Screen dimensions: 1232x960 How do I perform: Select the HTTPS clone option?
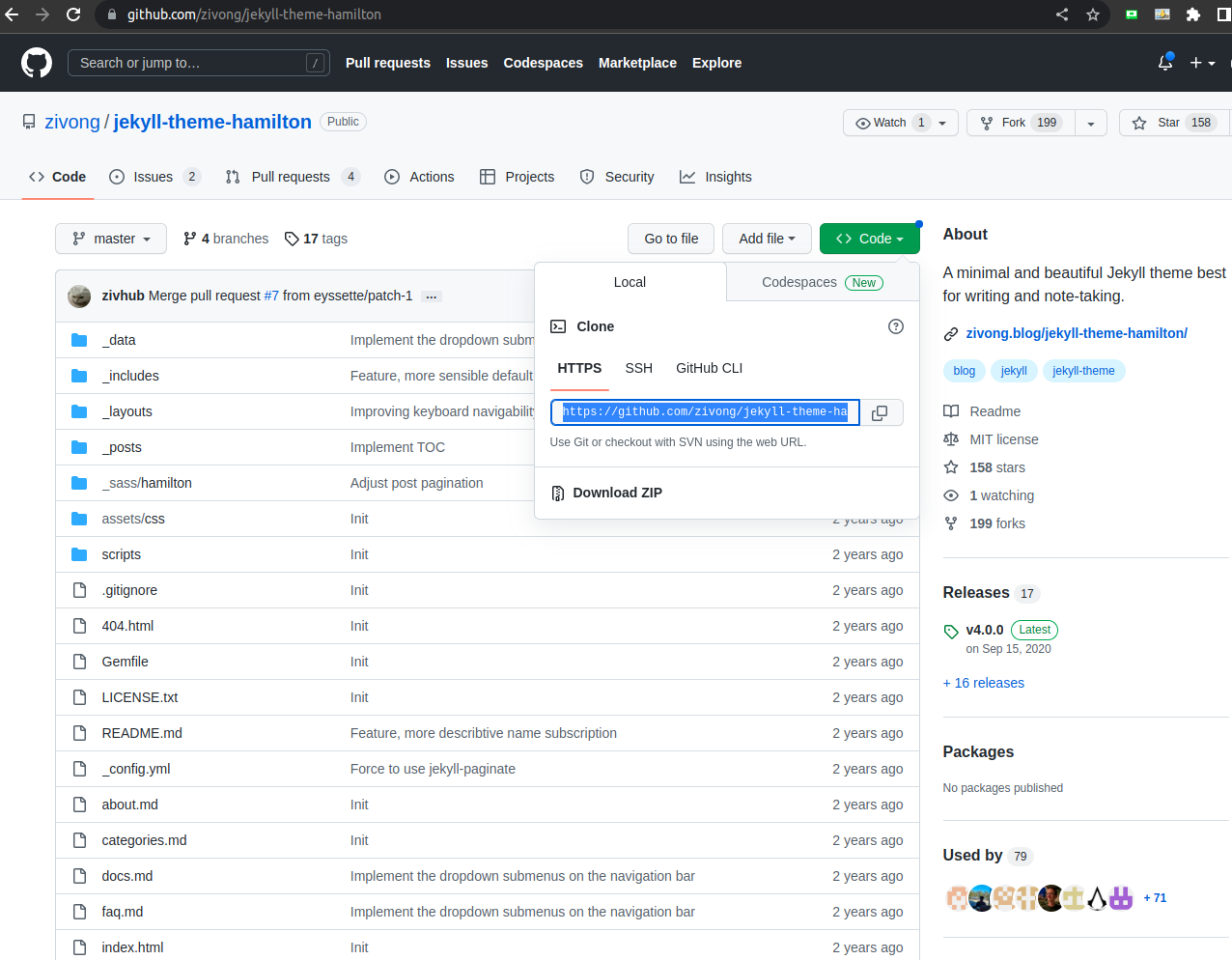pos(579,368)
